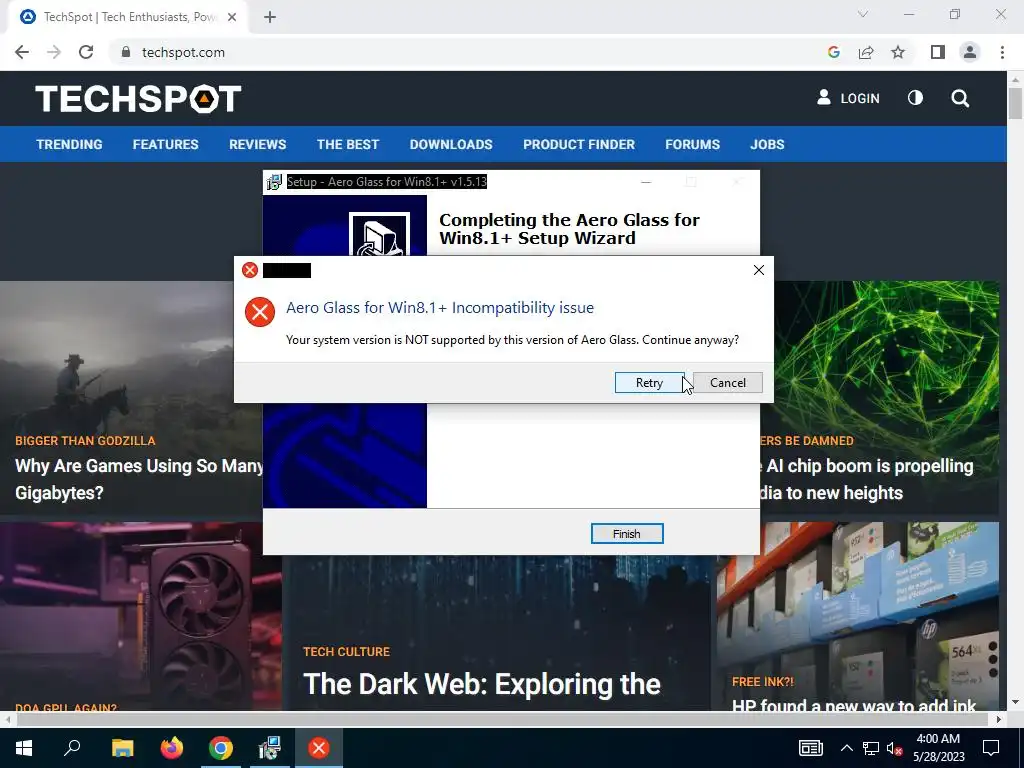This screenshot has width=1024, height=768.
Task: Open the HP ink article
Action: 854,705
